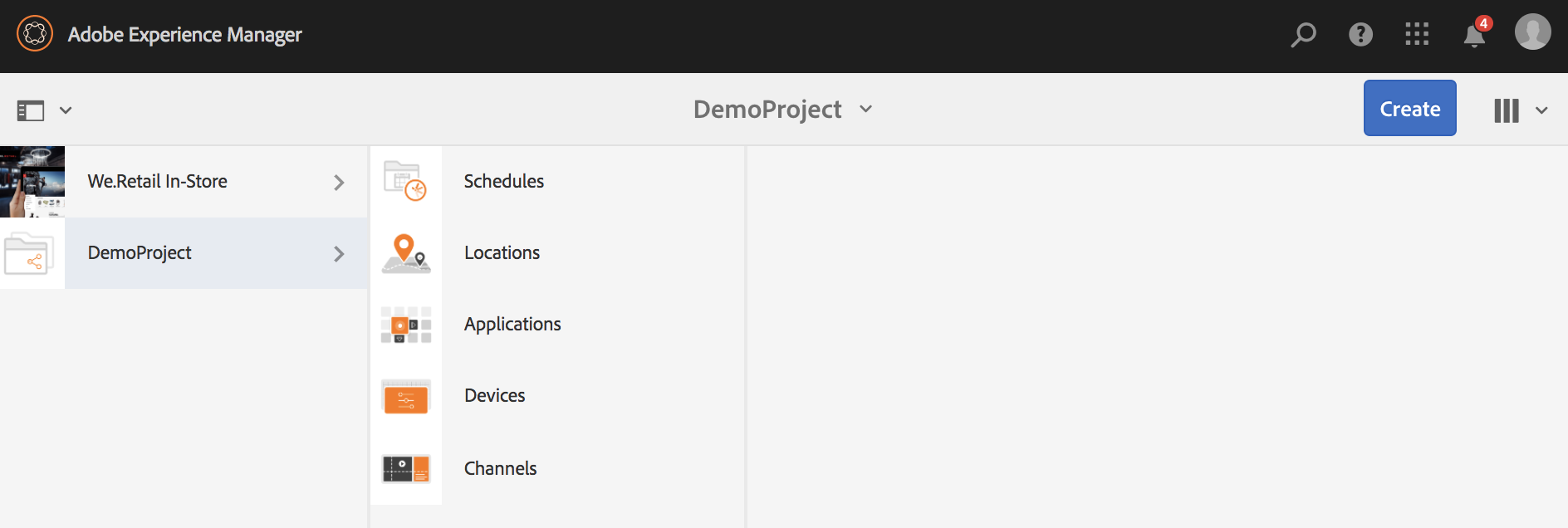Click the Adobe Experience Manager logo icon
The image size is (1568, 528).
click(35, 34)
